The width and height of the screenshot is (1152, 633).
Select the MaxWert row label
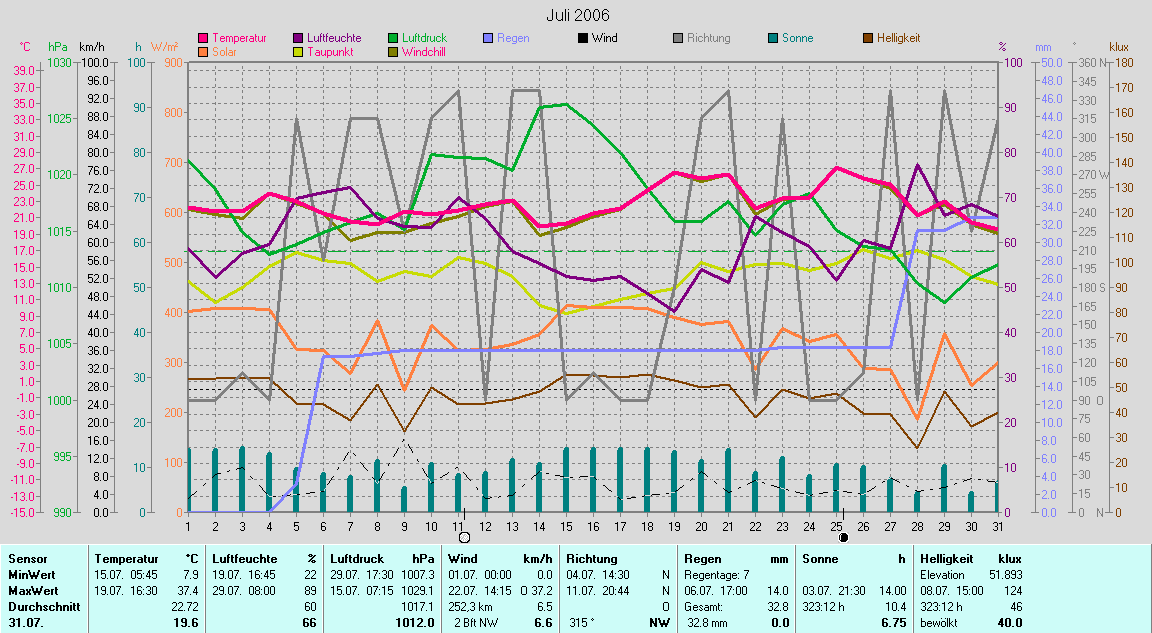pyautogui.click(x=31, y=591)
